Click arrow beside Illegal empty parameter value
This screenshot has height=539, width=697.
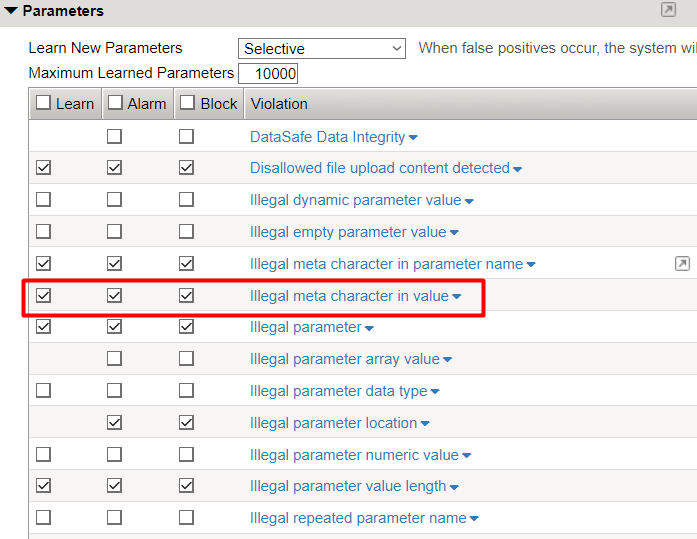tap(454, 233)
